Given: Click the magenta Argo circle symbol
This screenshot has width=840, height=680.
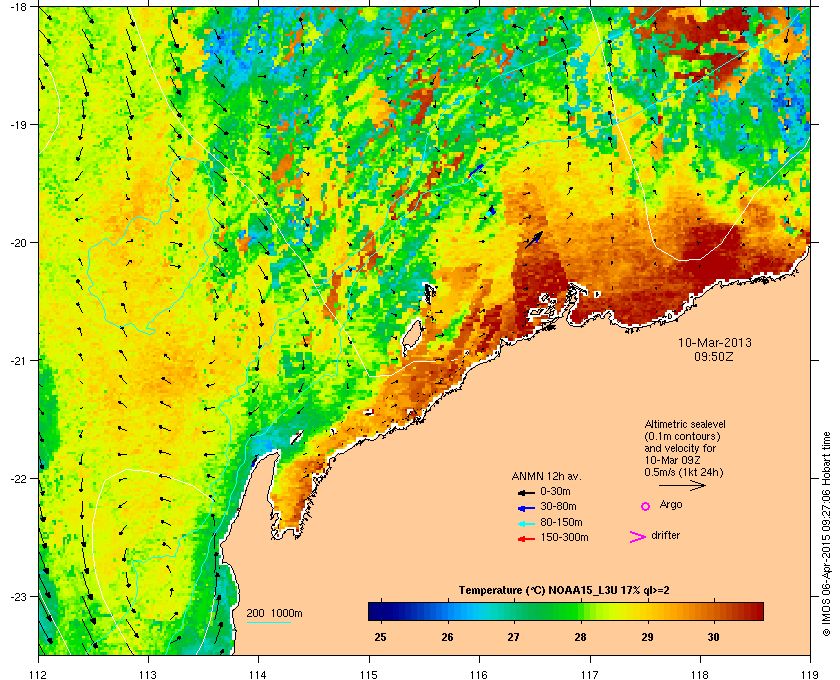Looking at the screenshot, I should [646, 506].
